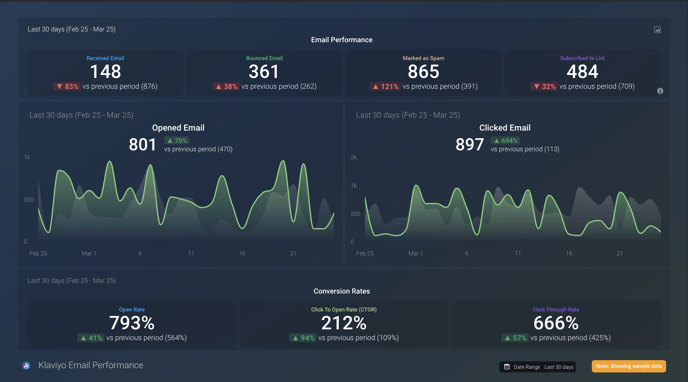Select the Received Email metric card
The height and width of the screenshot is (382, 688).
point(105,73)
